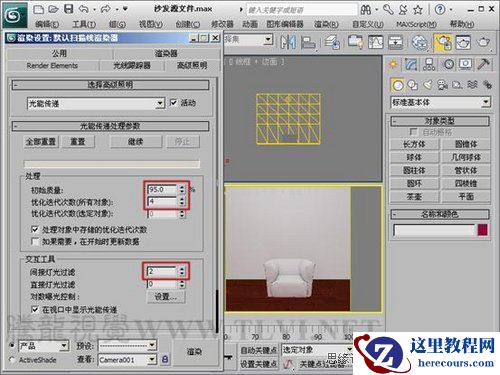Enable 如果需要，在开始时更新数据 checkbox
The width and height of the screenshot is (500, 375).
point(35,241)
